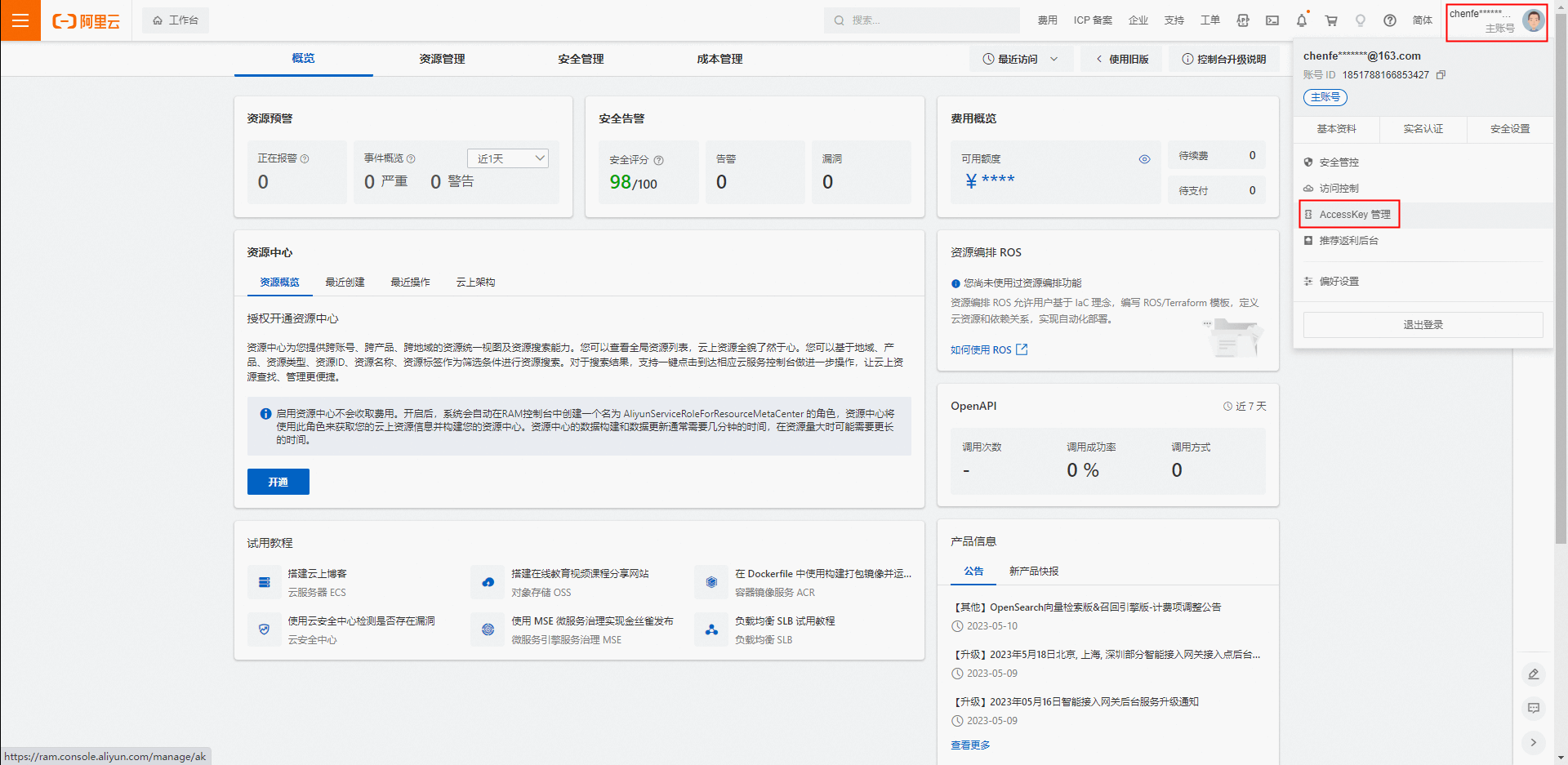Select the 资源概览 sub-tab
Viewport: 1568px width, 765px height.
(x=279, y=282)
